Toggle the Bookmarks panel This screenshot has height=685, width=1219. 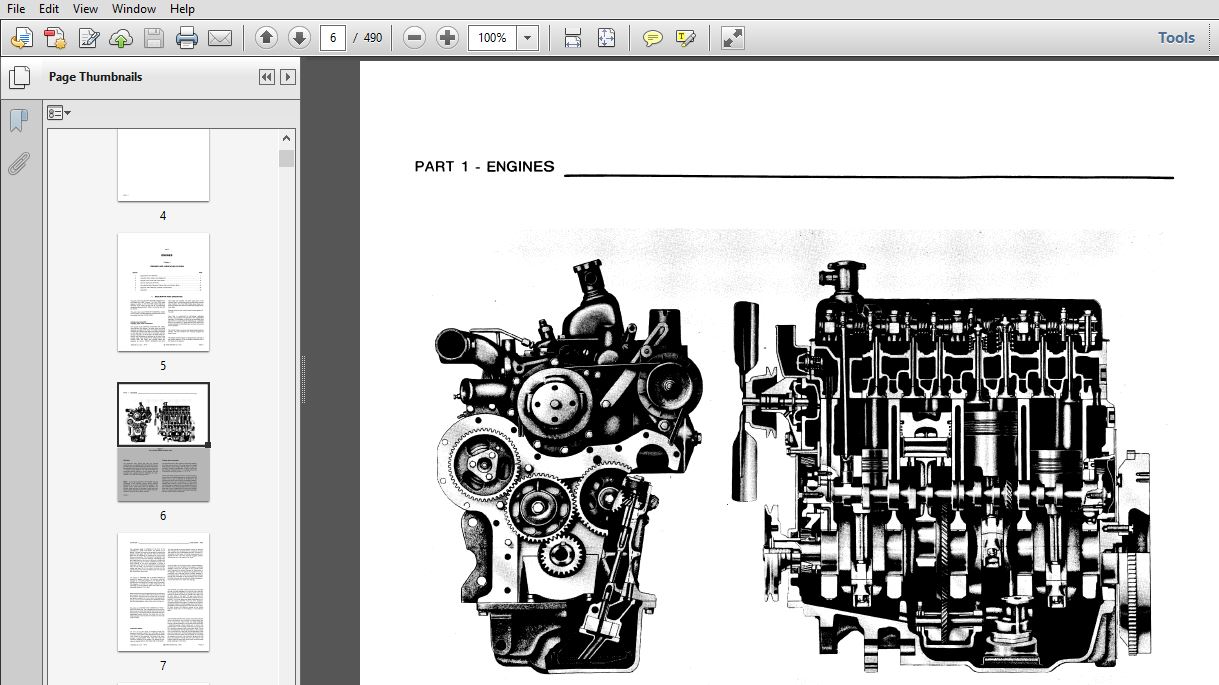(x=18, y=121)
